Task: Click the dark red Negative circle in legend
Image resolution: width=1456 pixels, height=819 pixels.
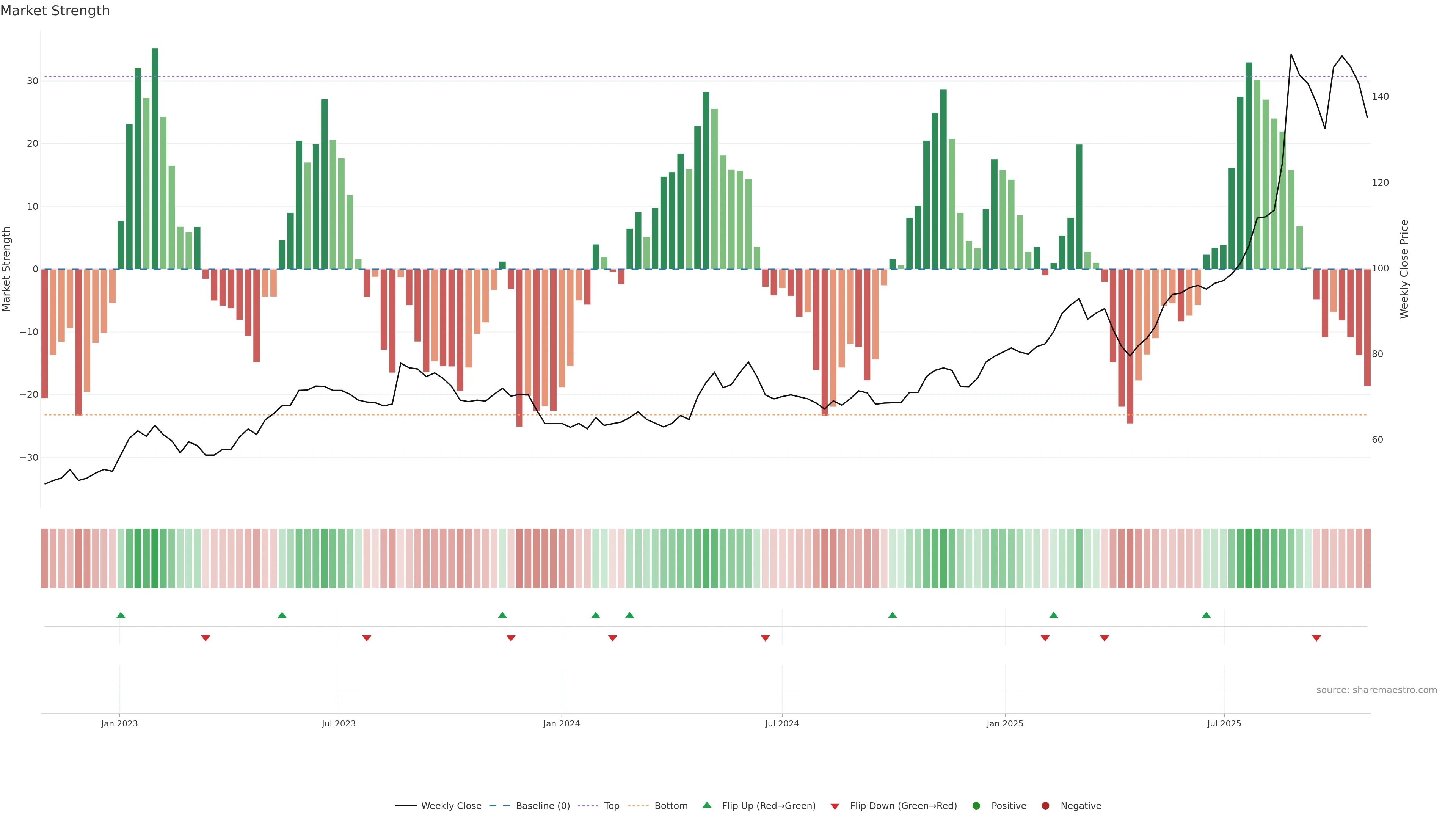Action: (1045, 806)
